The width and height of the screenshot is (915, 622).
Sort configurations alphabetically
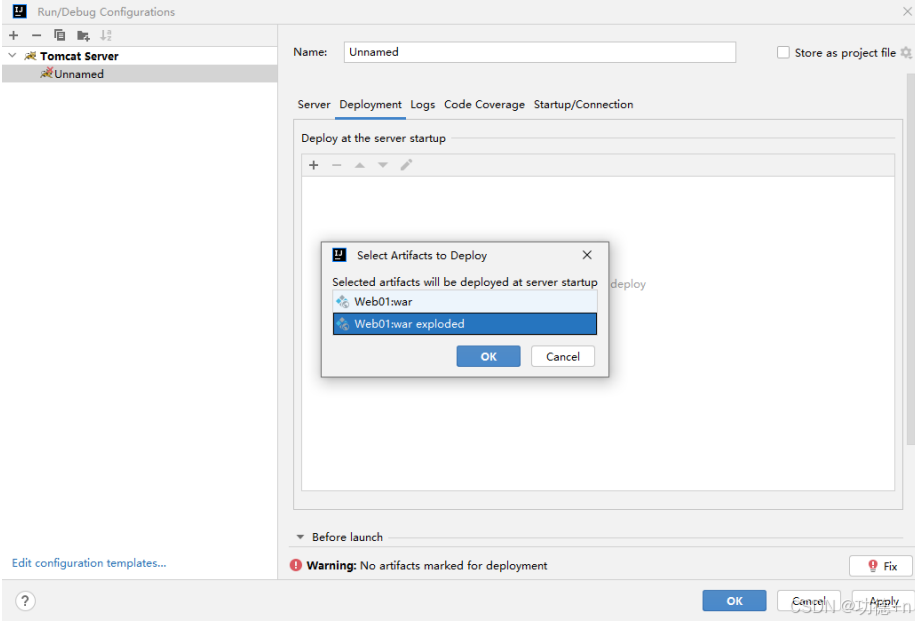tap(106, 36)
